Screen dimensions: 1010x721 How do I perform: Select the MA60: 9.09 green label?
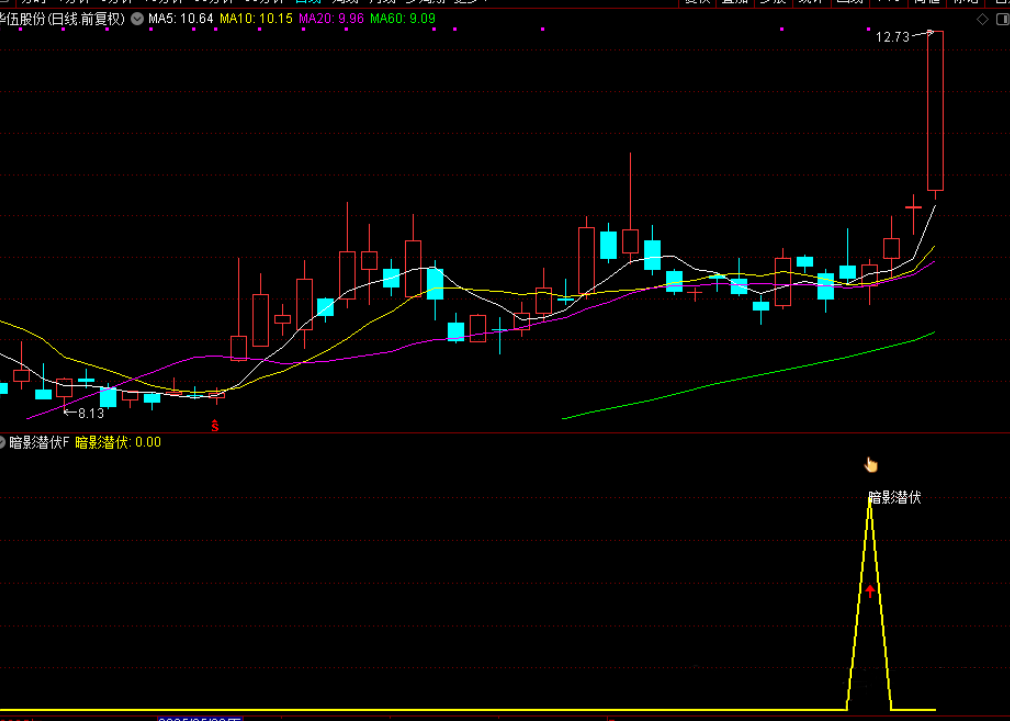click(403, 19)
